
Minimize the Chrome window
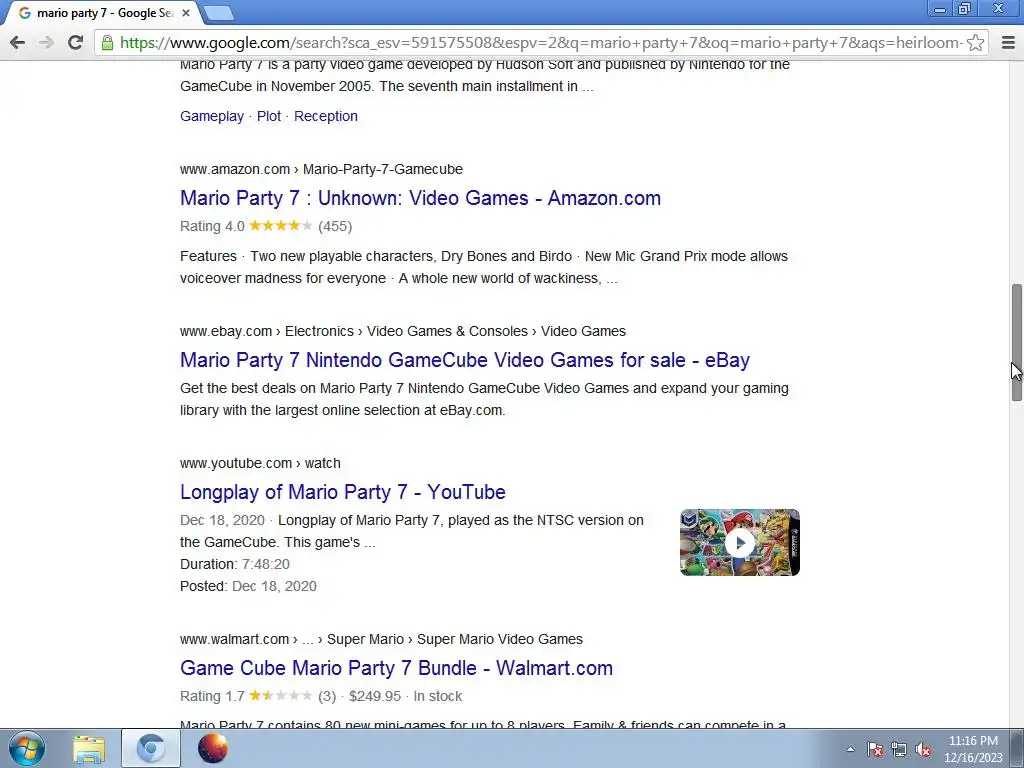[940, 9]
